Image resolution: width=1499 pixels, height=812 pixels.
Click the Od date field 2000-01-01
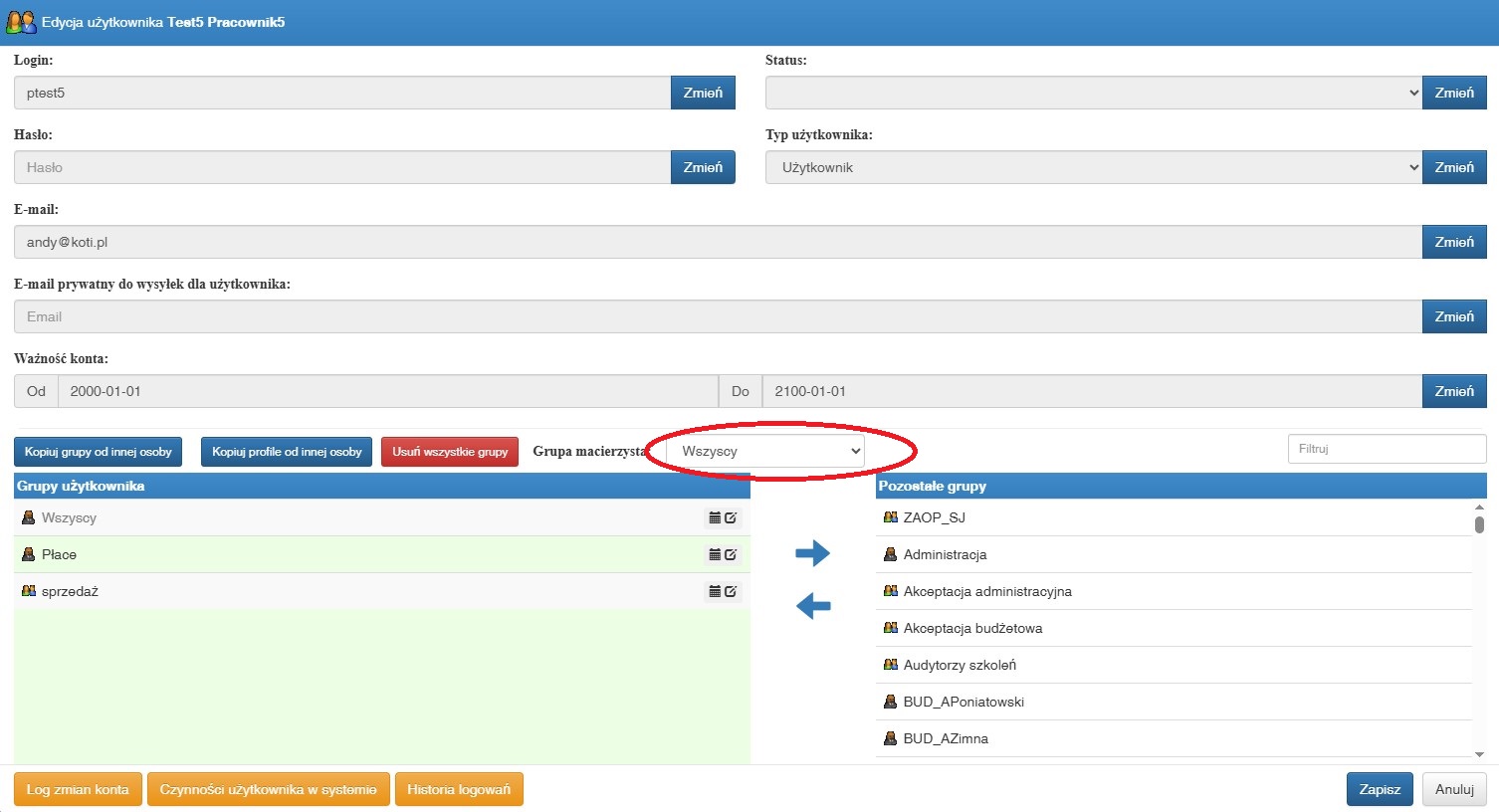(388, 391)
